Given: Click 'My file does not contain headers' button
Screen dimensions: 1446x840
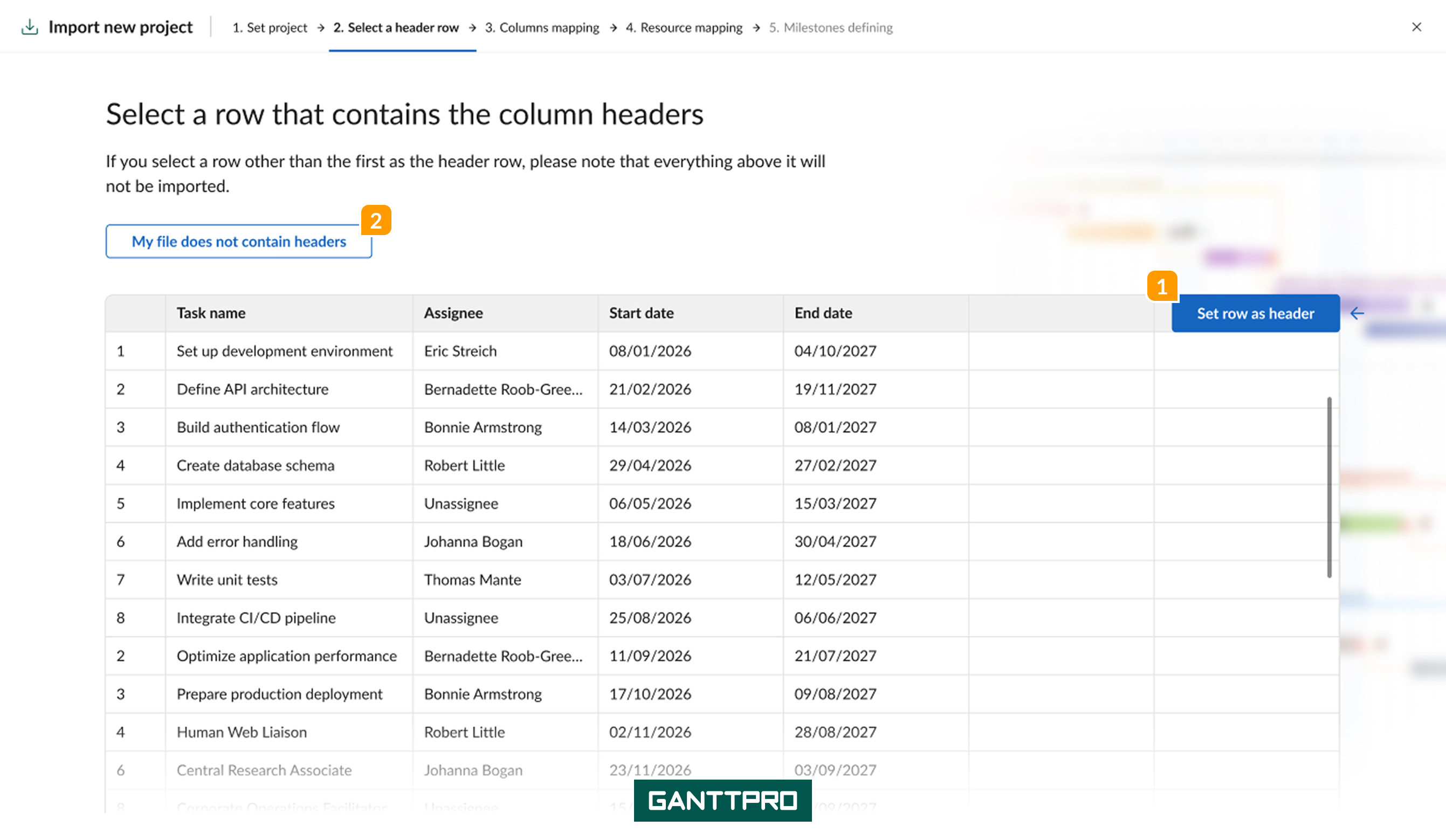Looking at the screenshot, I should click(239, 242).
